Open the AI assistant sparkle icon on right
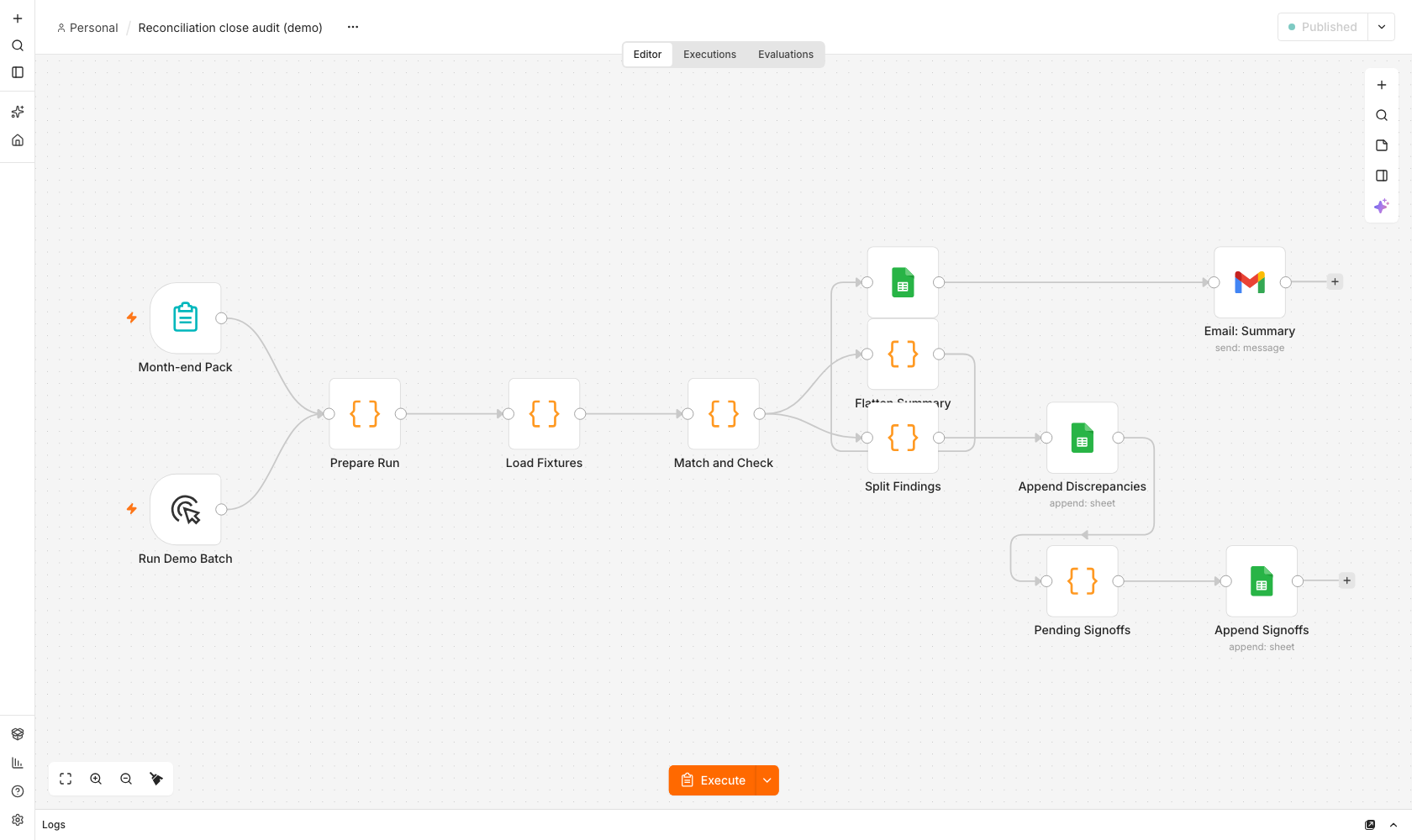Screen dimensions: 1412x840 pyautogui.click(x=1382, y=206)
